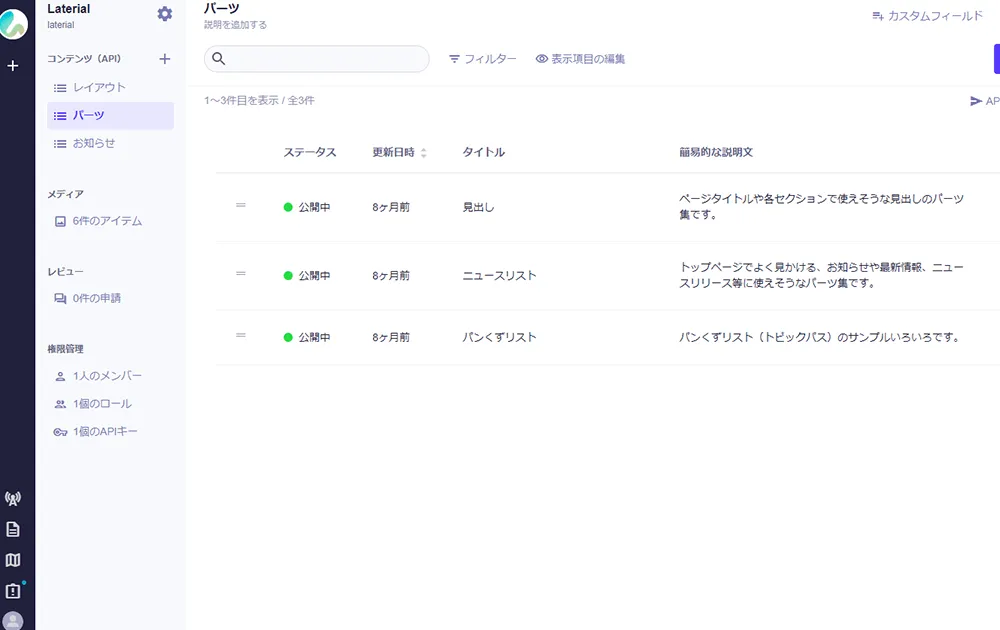Sort by 更新日時 column arrows
The image size is (1000, 630).
pos(423,153)
